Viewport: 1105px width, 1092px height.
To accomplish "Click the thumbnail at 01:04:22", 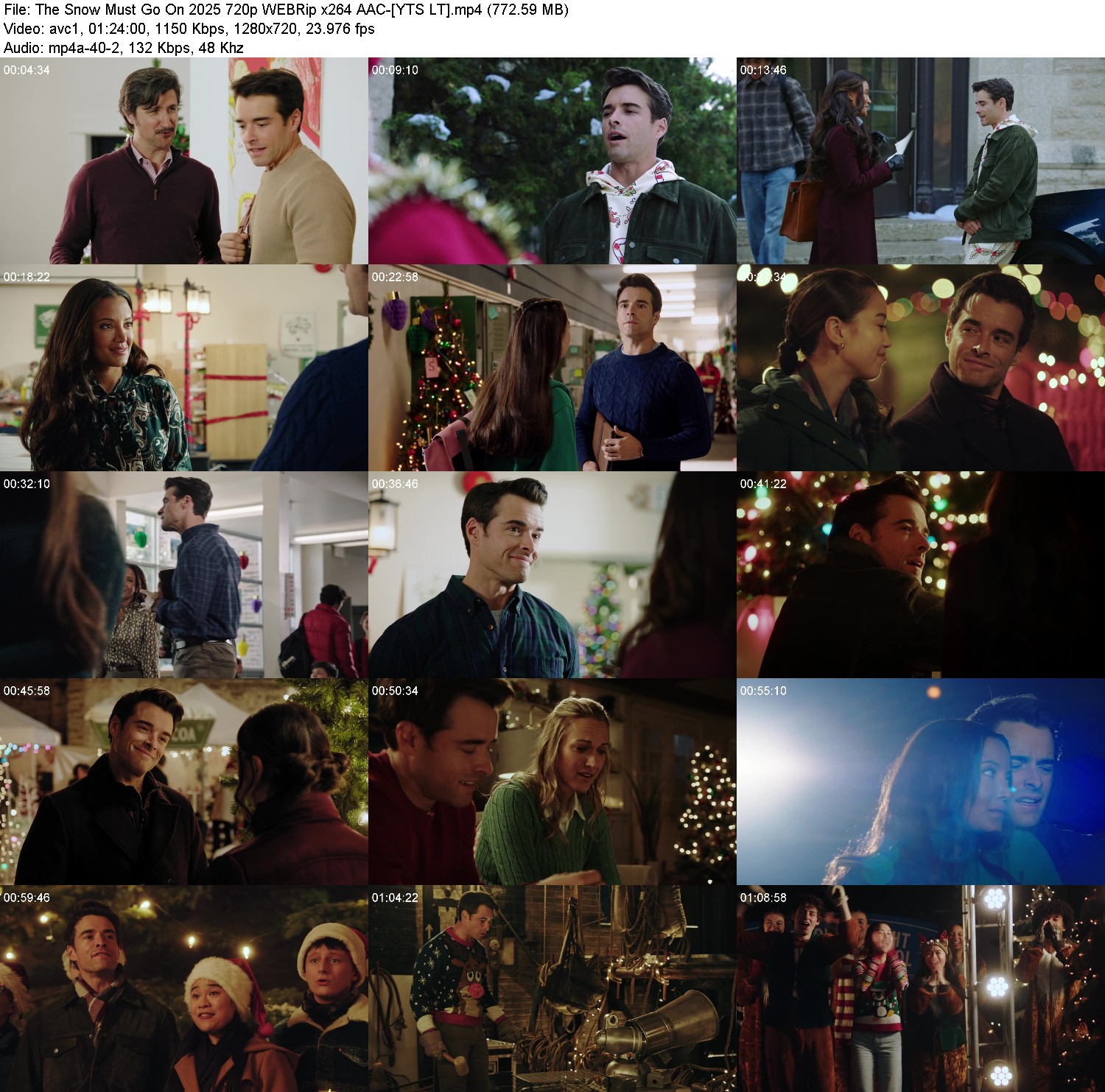I will 552,988.
